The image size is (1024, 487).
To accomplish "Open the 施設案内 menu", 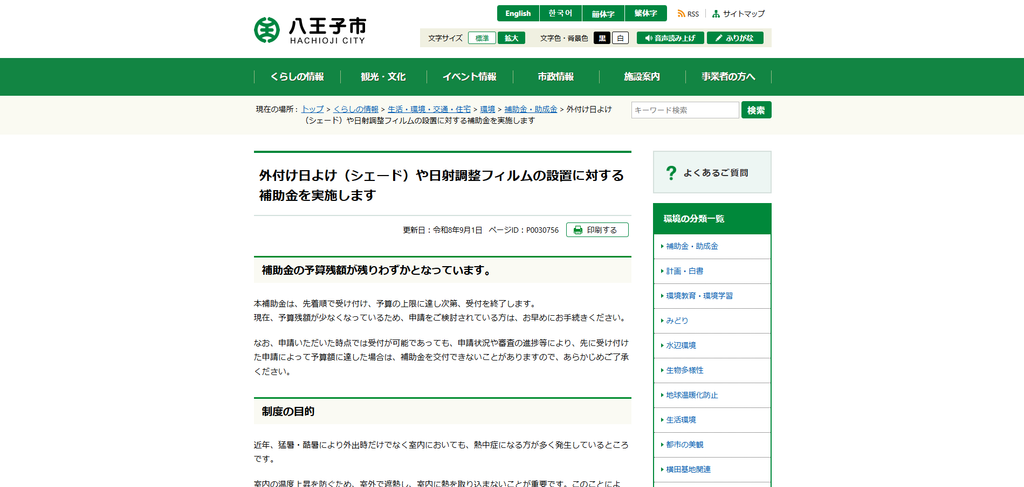I will (x=642, y=77).
